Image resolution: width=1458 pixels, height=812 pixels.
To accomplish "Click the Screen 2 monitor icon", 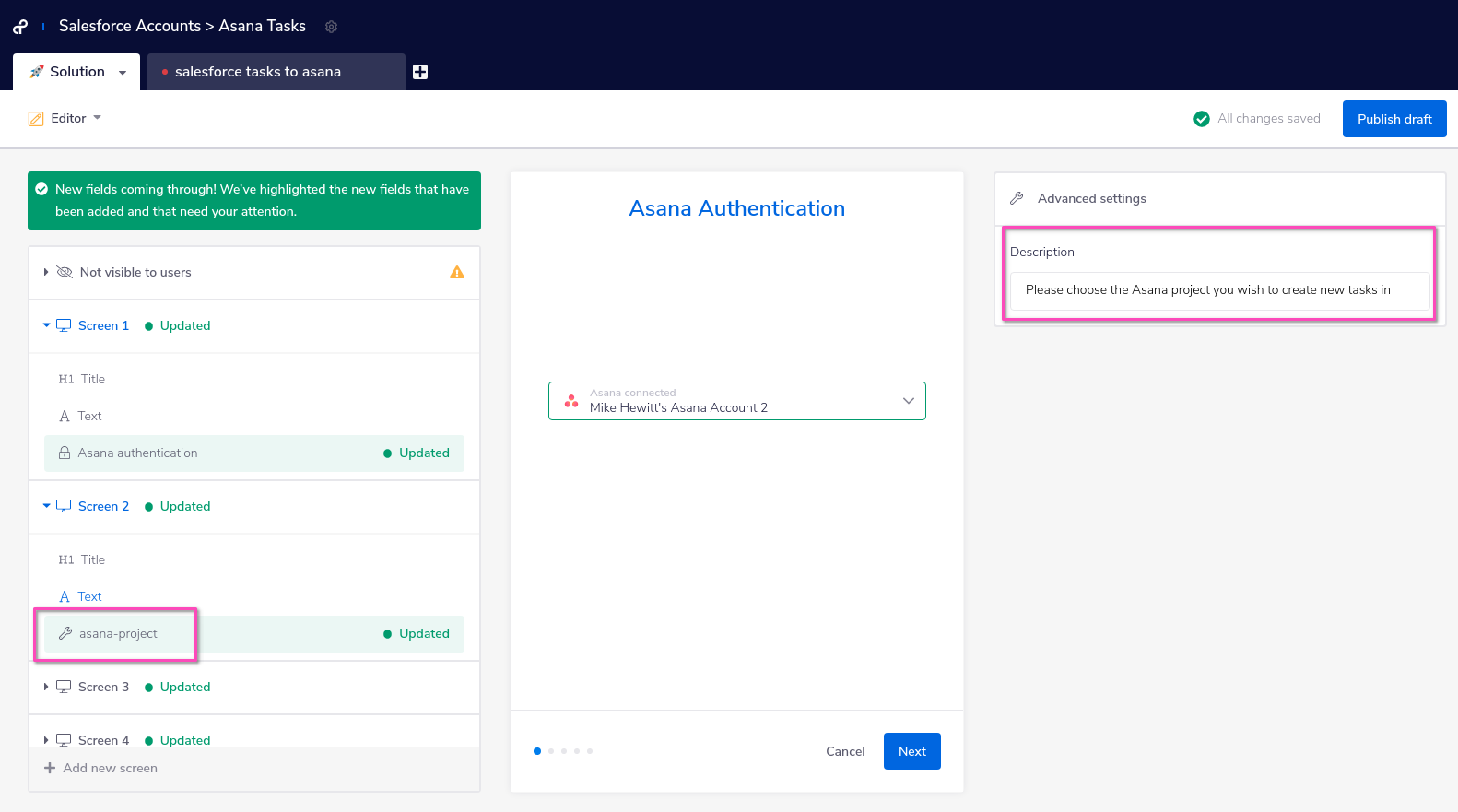I will (x=64, y=506).
